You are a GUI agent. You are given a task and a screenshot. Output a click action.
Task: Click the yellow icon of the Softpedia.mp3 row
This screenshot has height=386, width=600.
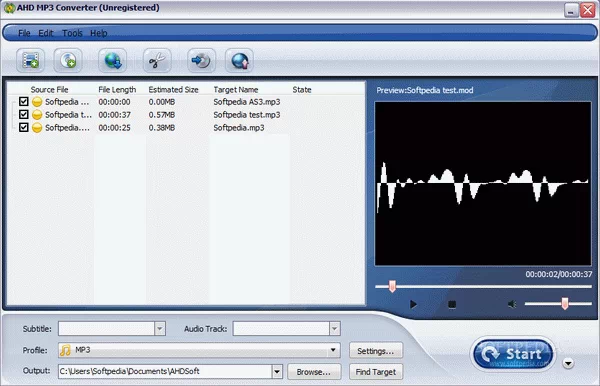pos(37,128)
